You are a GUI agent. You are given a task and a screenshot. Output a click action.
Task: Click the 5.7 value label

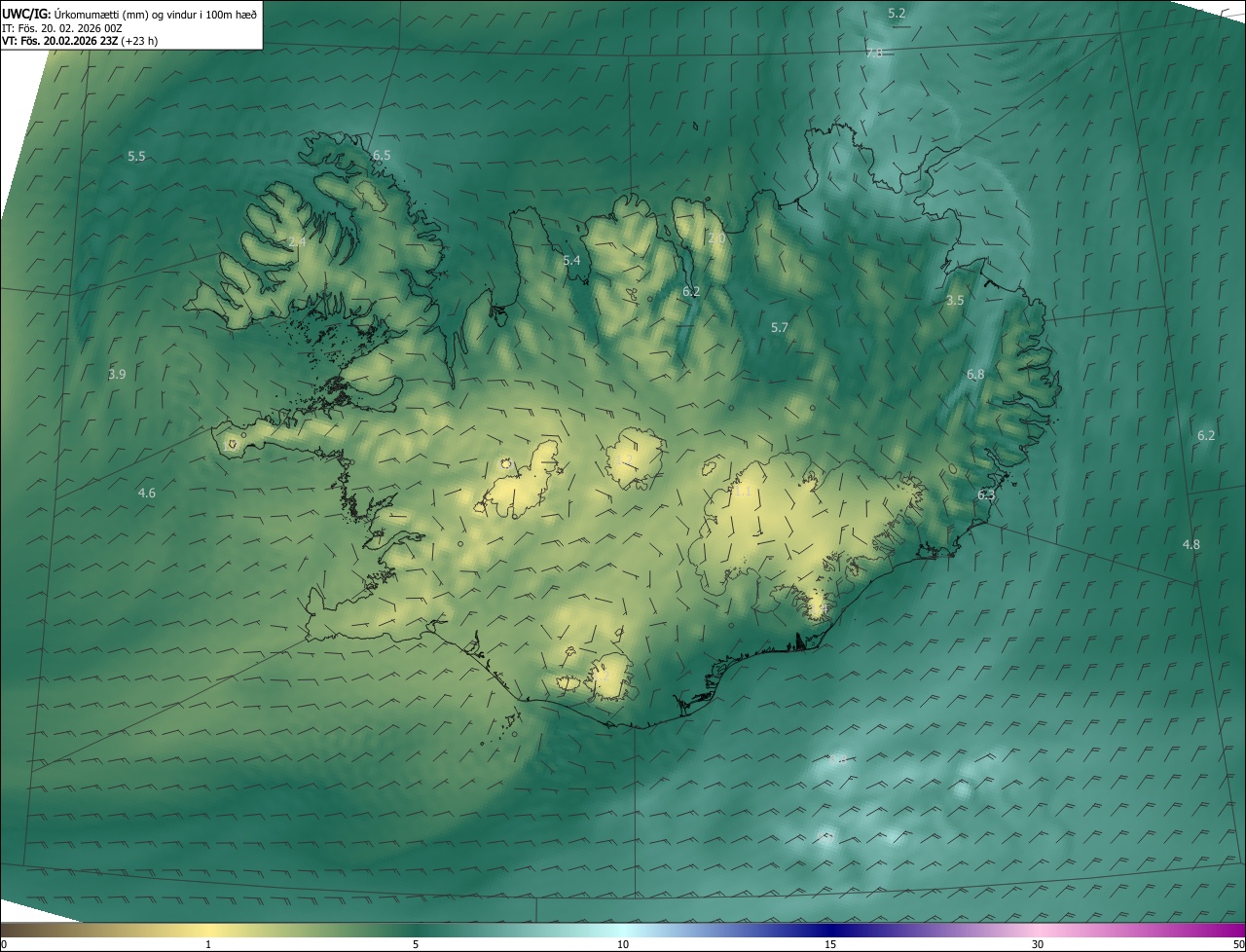click(779, 328)
